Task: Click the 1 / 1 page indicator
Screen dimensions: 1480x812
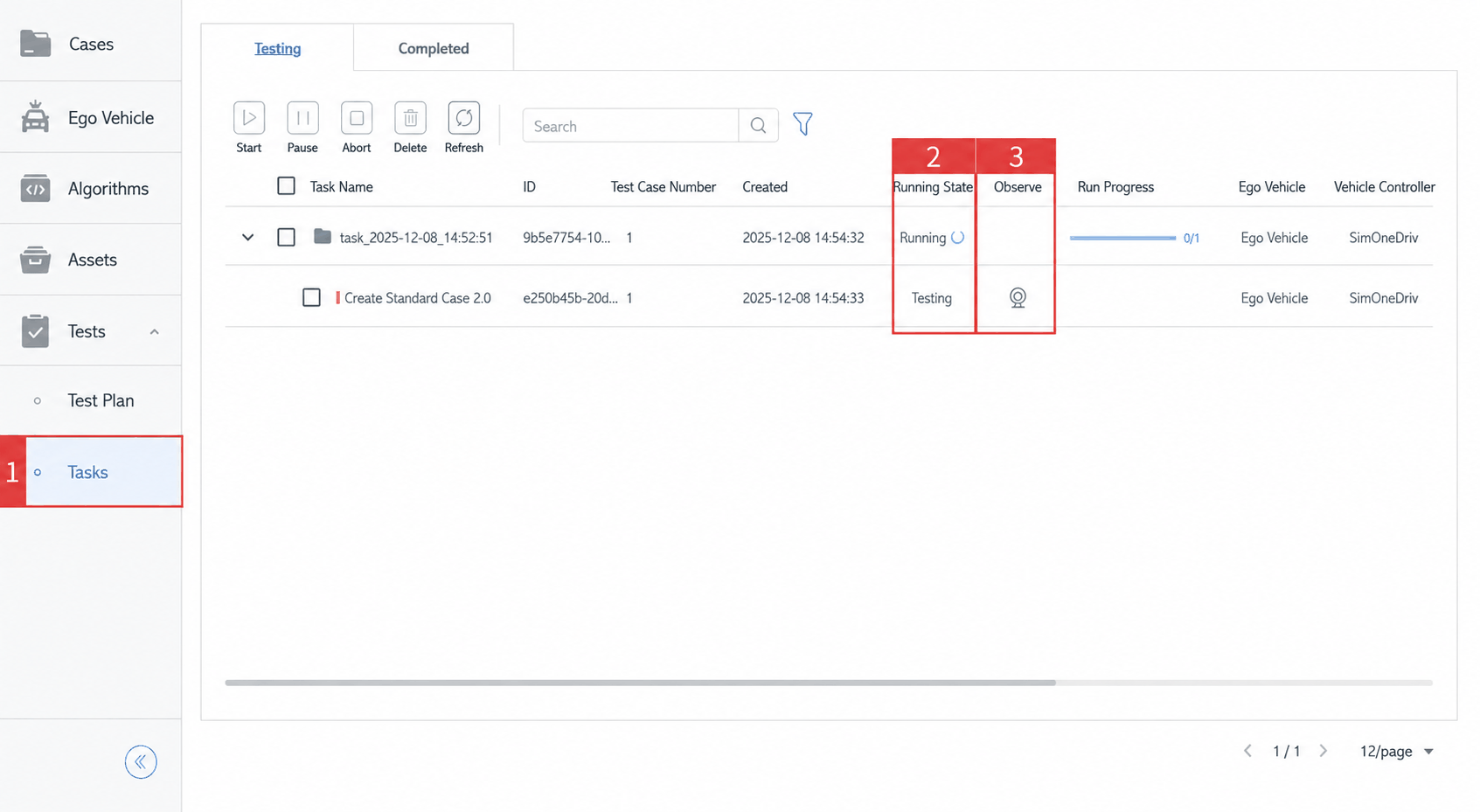Action: coord(1287,751)
